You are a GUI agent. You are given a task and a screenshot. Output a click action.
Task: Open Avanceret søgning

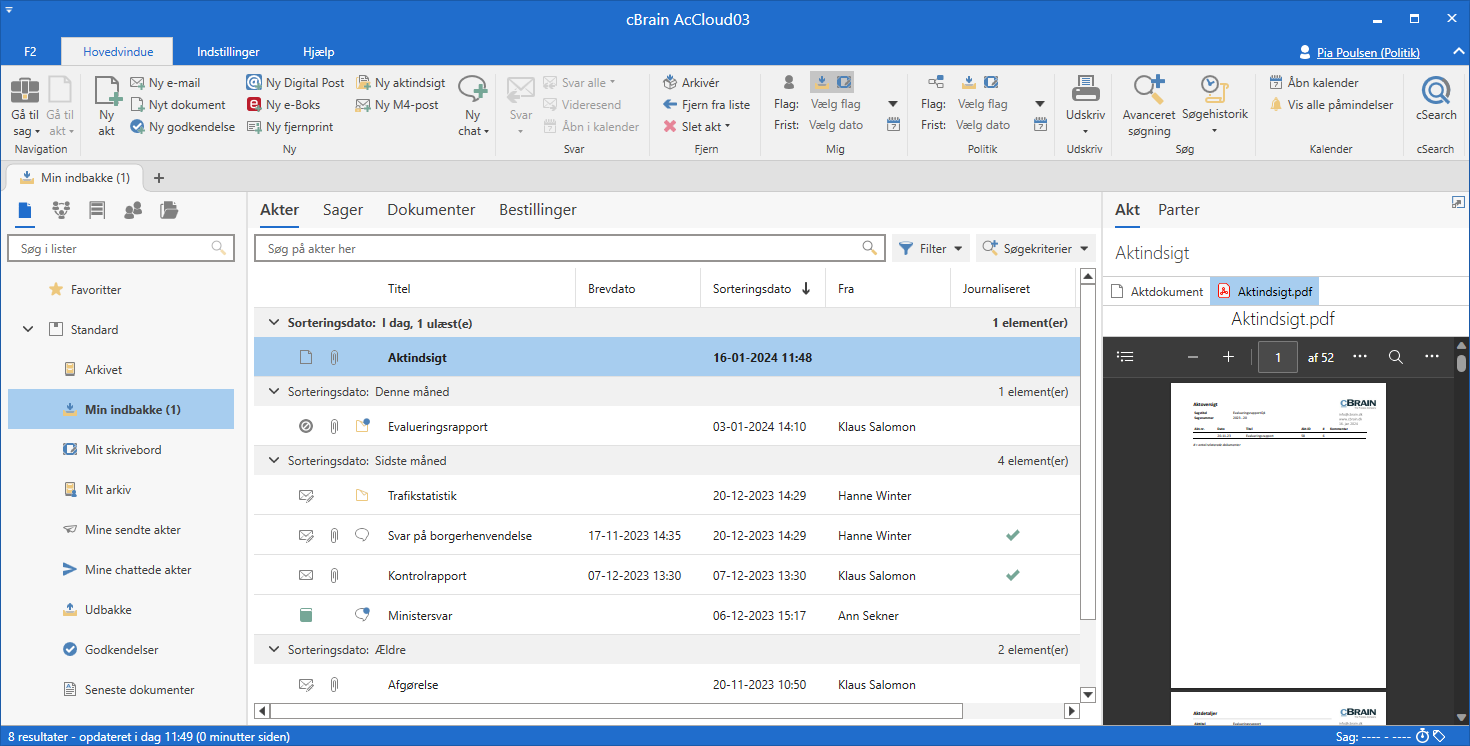tap(1149, 107)
